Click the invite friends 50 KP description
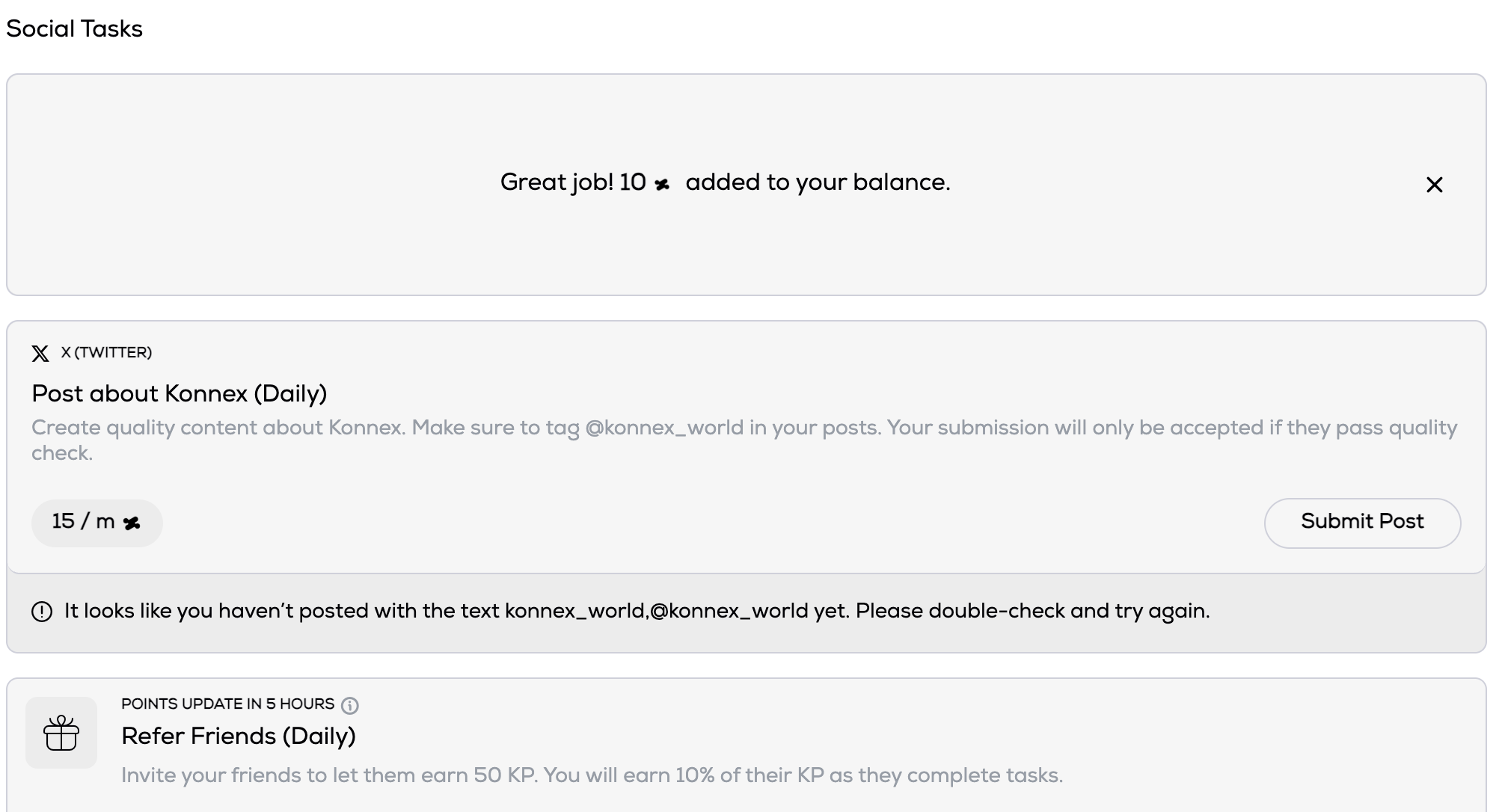This screenshot has height=812, width=1502. [592, 775]
